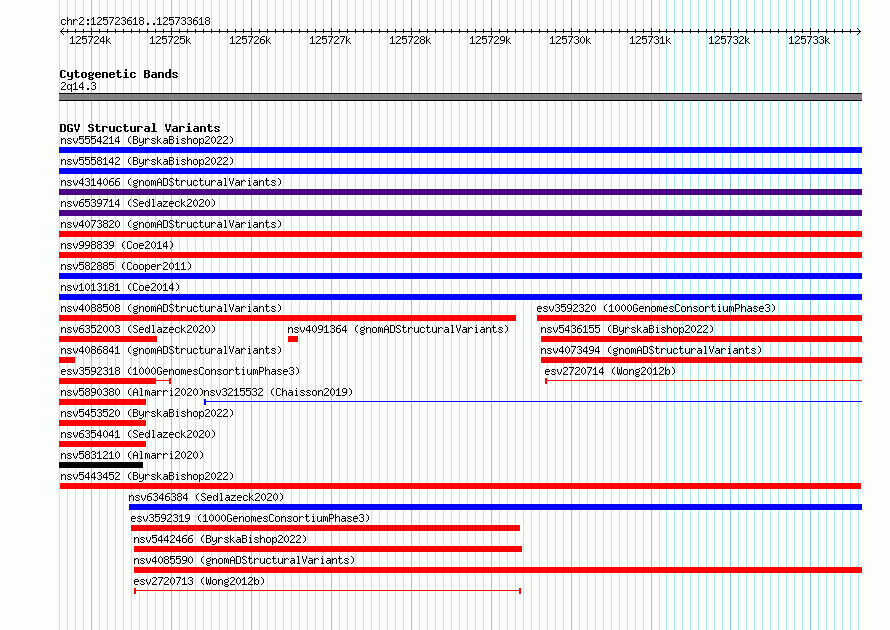Click nsv4085590 gnomAD variant label
890x630 pixels.
pos(244,560)
